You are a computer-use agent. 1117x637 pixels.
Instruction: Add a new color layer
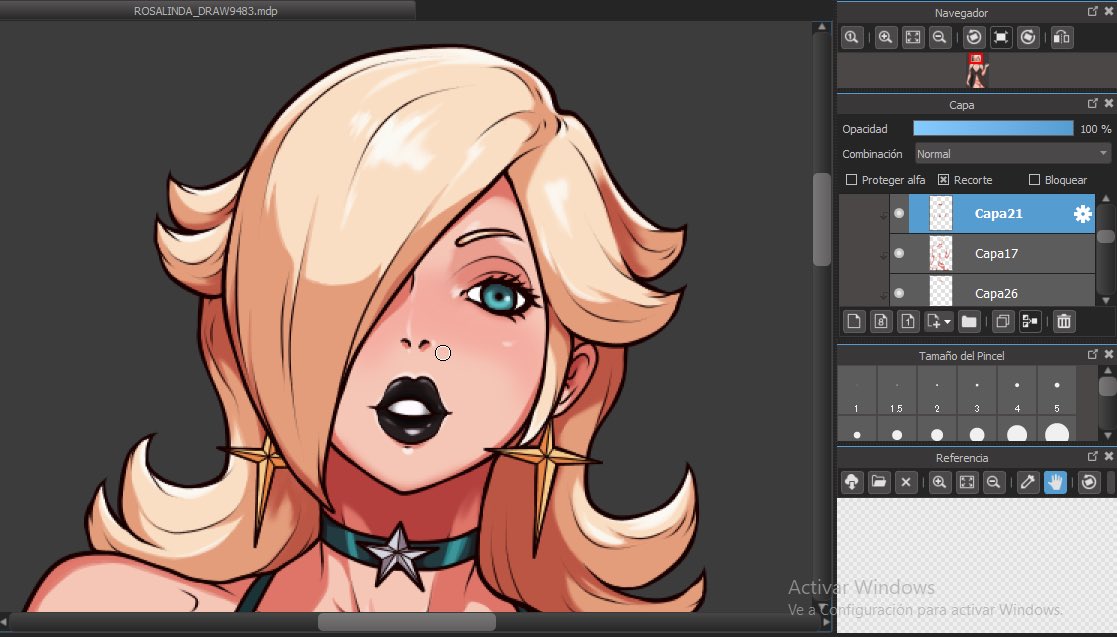853,321
